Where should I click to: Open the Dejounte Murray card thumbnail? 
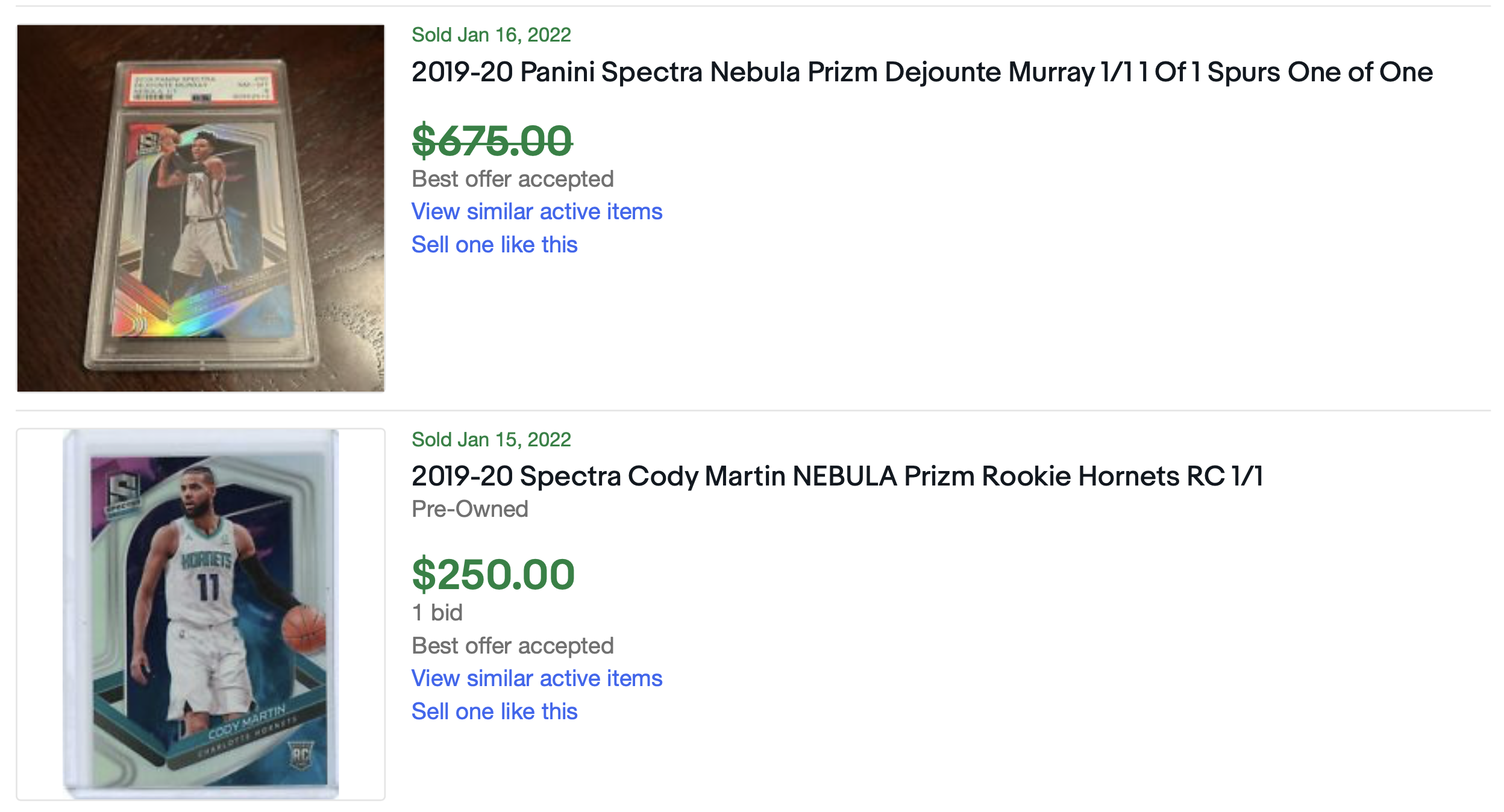pyautogui.click(x=201, y=208)
